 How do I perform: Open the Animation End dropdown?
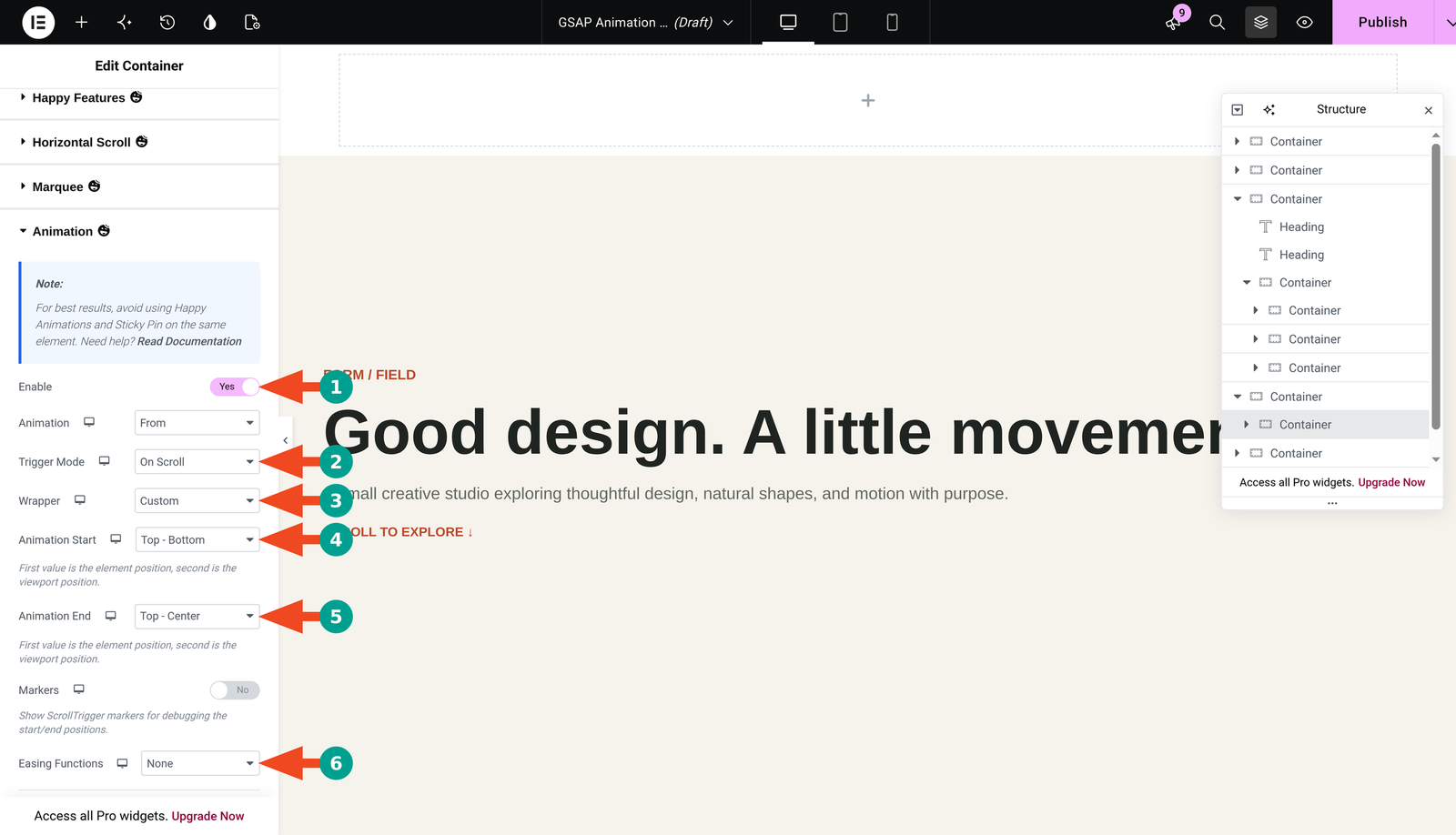click(x=197, y=616)
